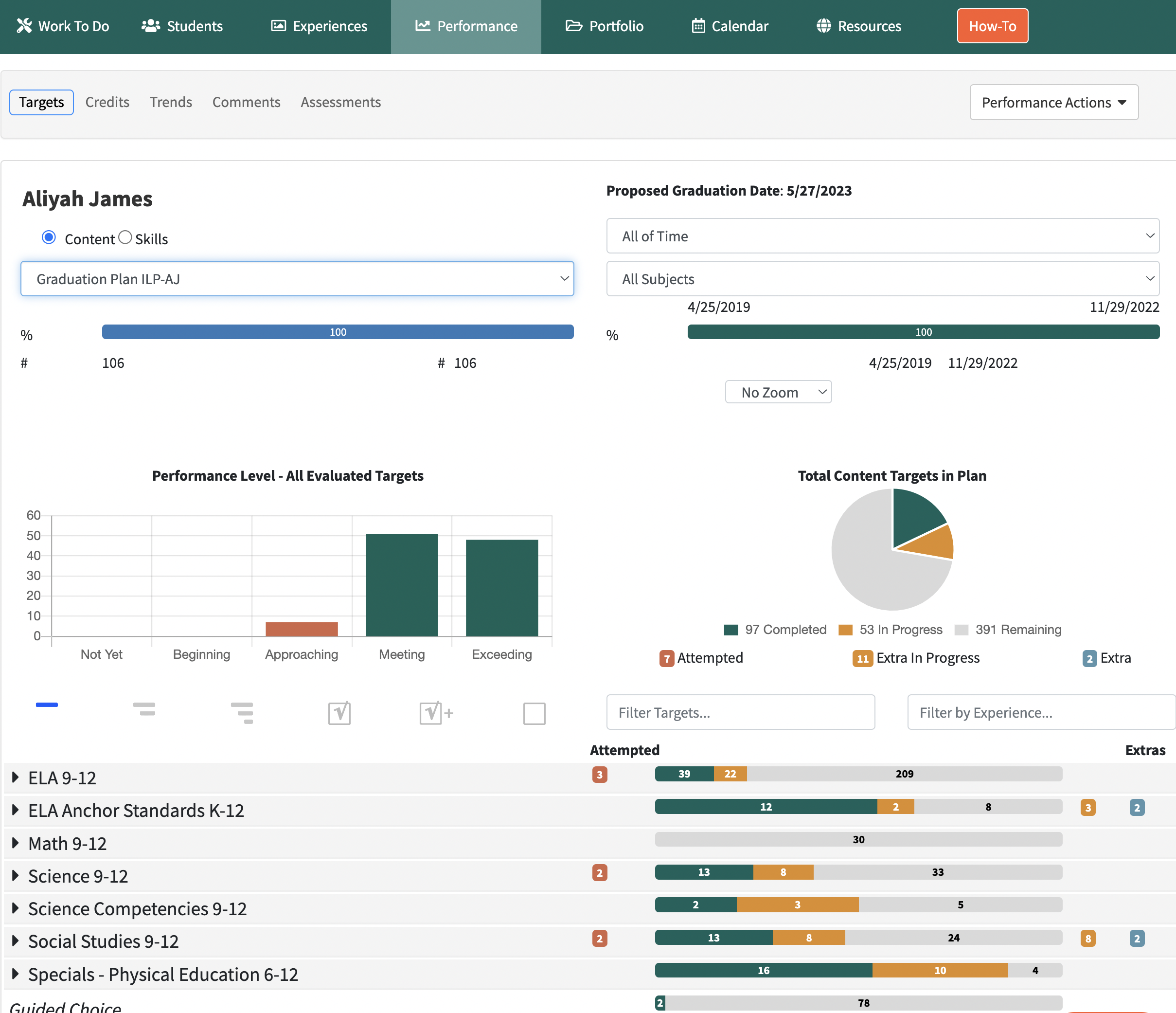1176x1013 pixels.
Task: Open the Performance Actions menu
Action: (1054, 102)
